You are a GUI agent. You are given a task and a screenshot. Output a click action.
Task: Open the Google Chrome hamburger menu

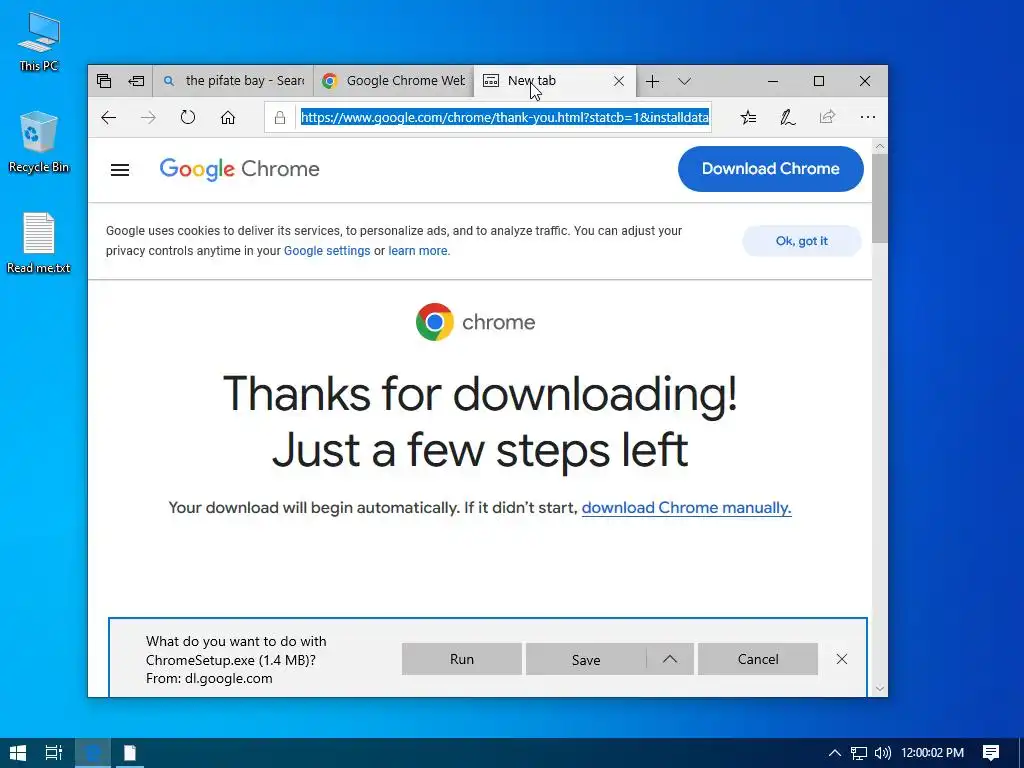tap(120, 170)
